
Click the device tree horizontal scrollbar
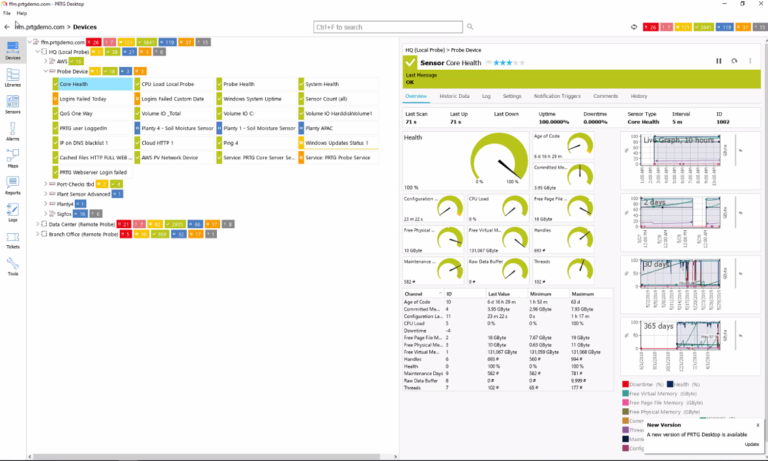coord(204,457)
